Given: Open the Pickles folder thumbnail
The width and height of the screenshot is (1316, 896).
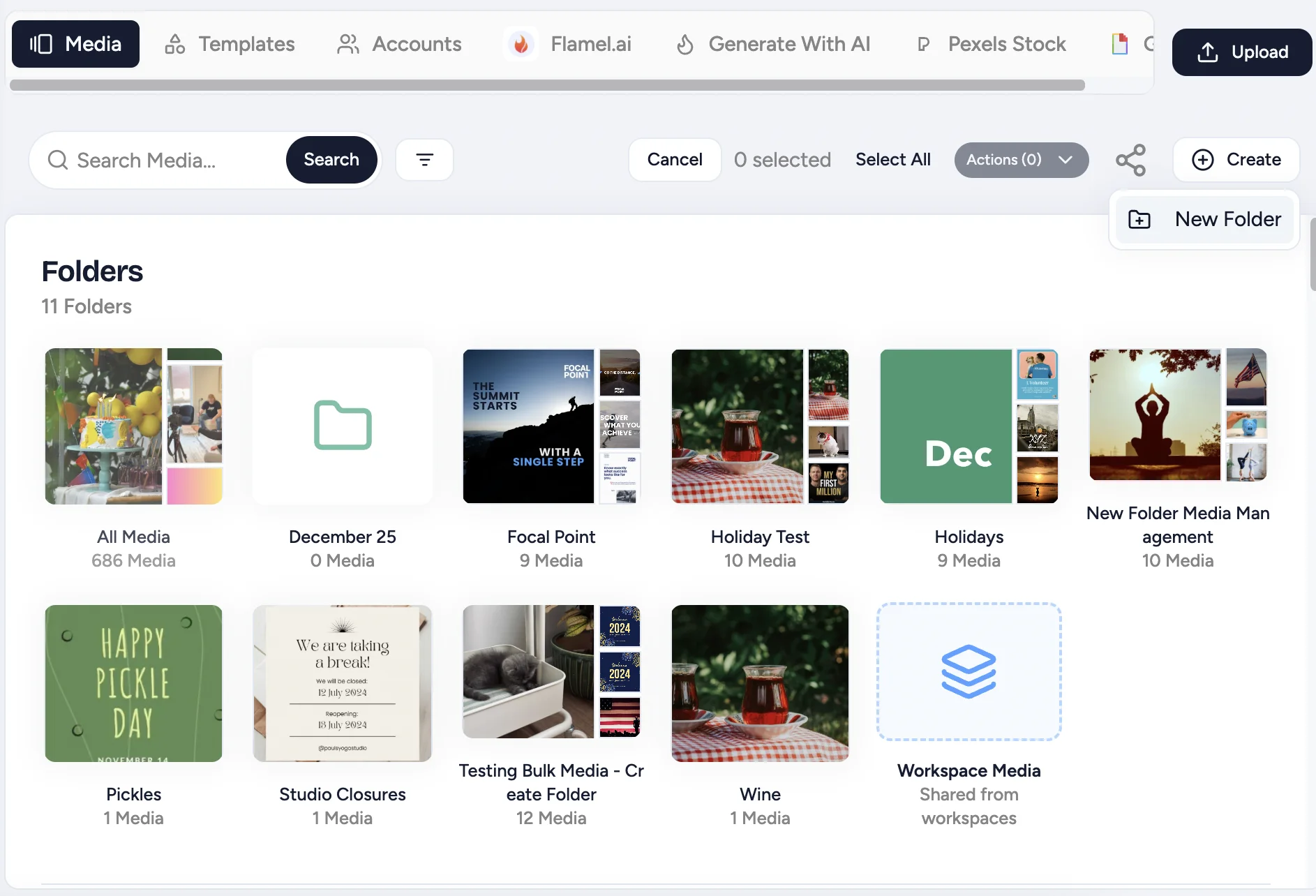Looking at the screenshot, I should 133,683.
